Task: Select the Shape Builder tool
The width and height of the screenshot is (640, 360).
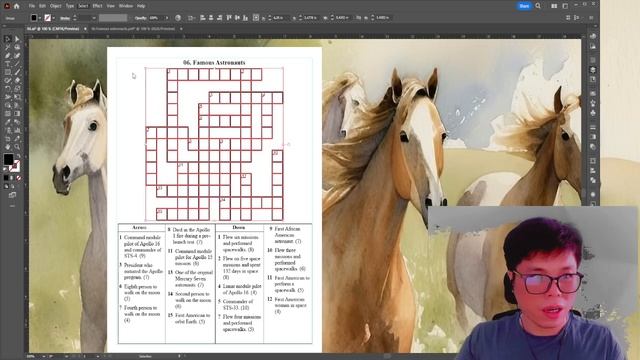Action: (x=7, y=104)
